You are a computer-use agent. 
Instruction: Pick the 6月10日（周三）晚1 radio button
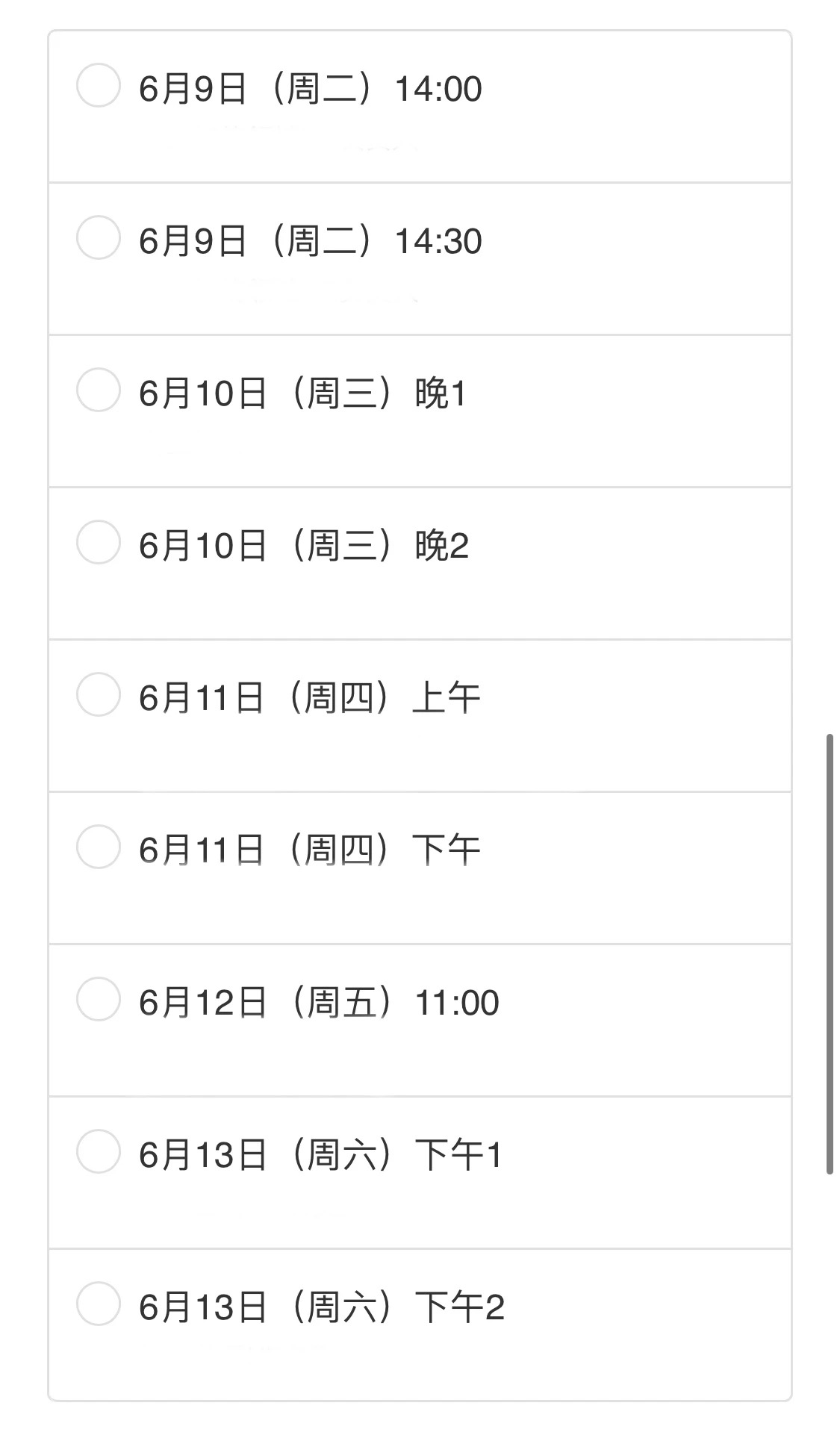pyautogui.click(x=99, y=390)
